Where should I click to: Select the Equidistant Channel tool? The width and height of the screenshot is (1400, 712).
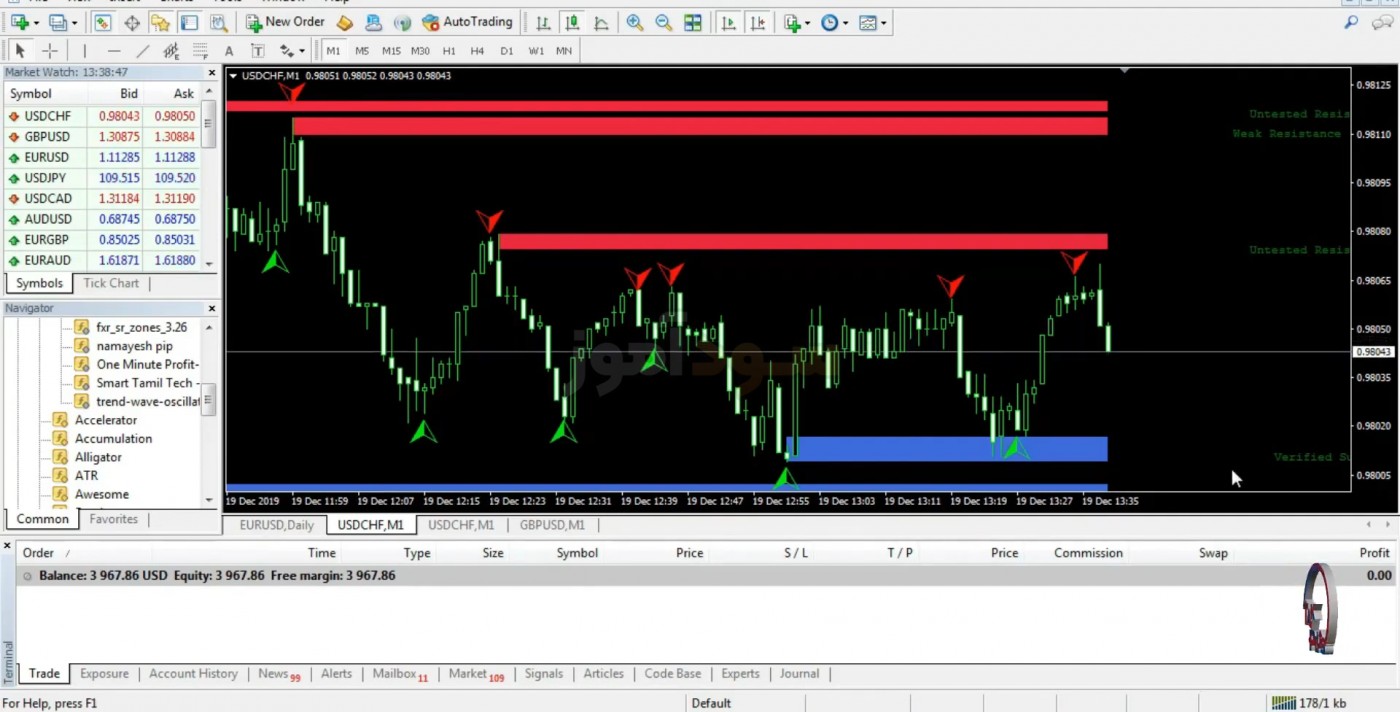coord(171,51)
